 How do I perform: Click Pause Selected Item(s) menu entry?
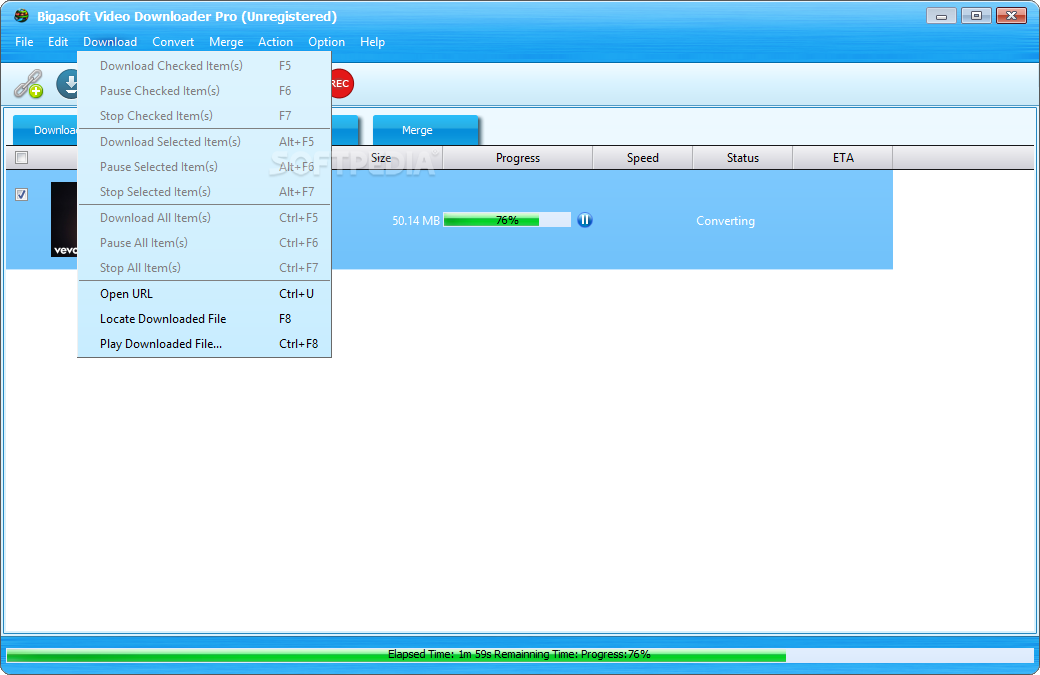(204, 167)
